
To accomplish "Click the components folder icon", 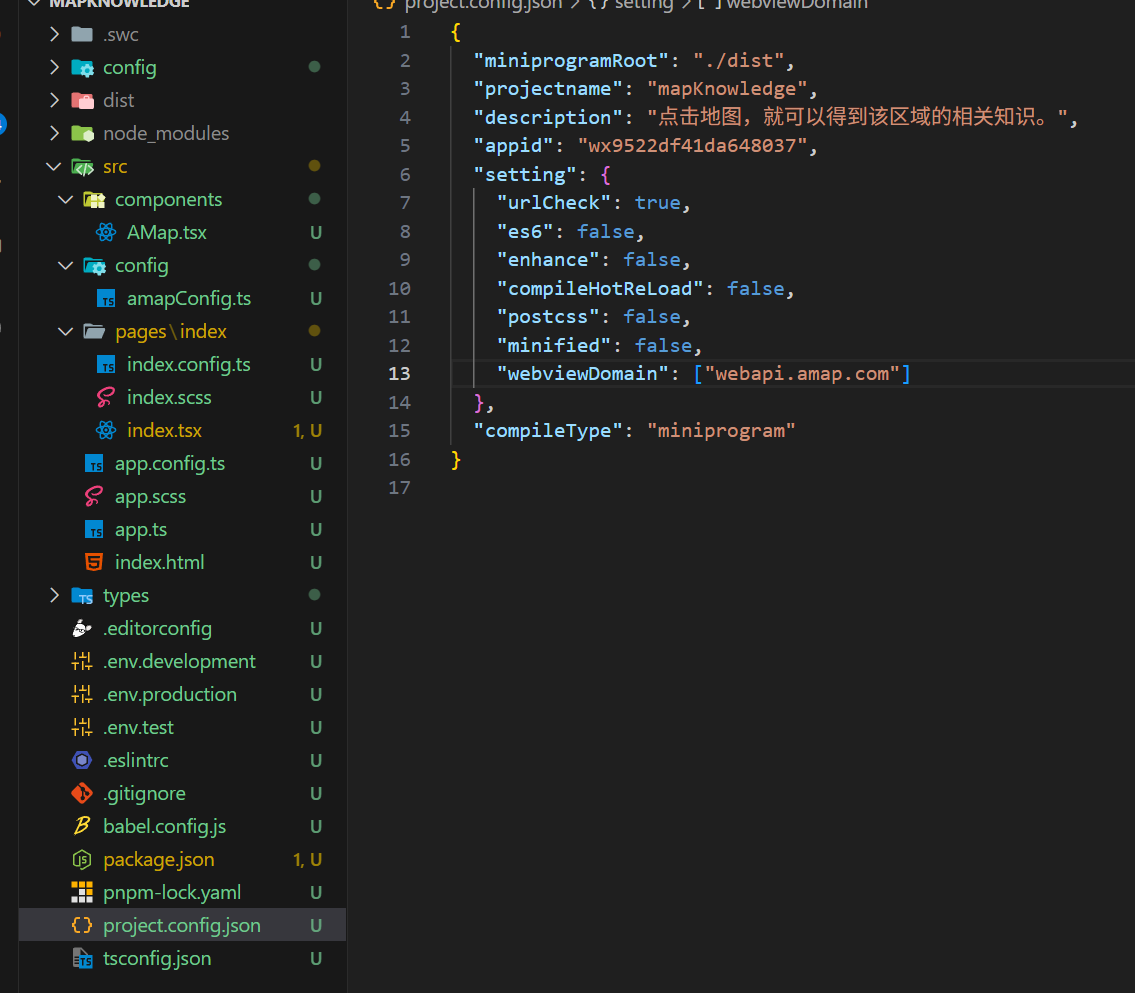I will click(x=94, y=199).
